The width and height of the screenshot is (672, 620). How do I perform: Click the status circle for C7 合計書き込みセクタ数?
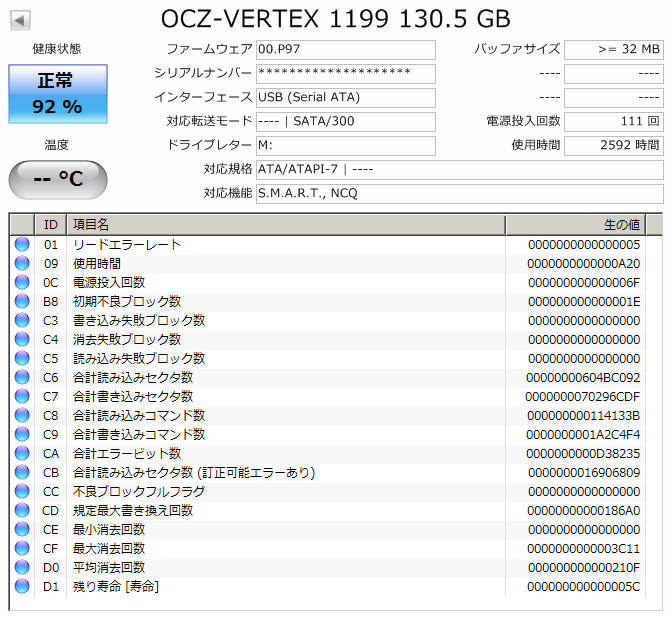(22, 396)
